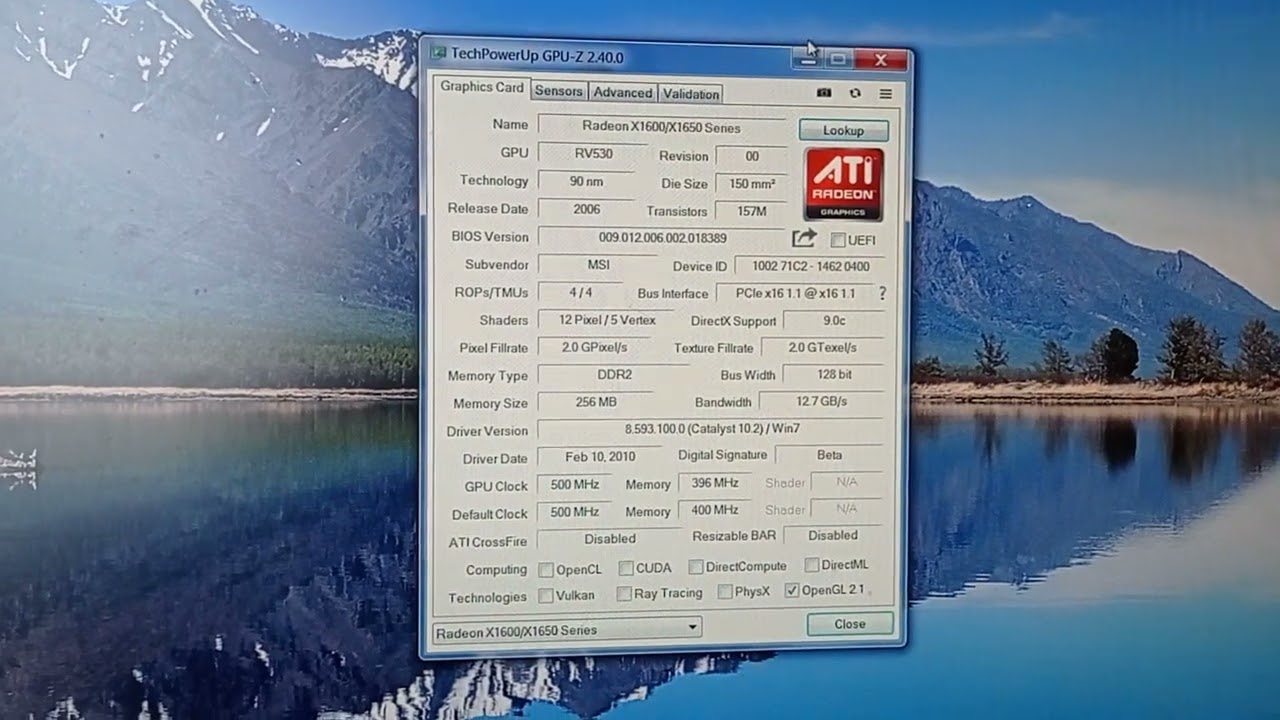This screenshot has width=1280, height=720.
Task: Click the Memory Size value 256 MB
Action: pyautogui.click(x=597, y=402)
